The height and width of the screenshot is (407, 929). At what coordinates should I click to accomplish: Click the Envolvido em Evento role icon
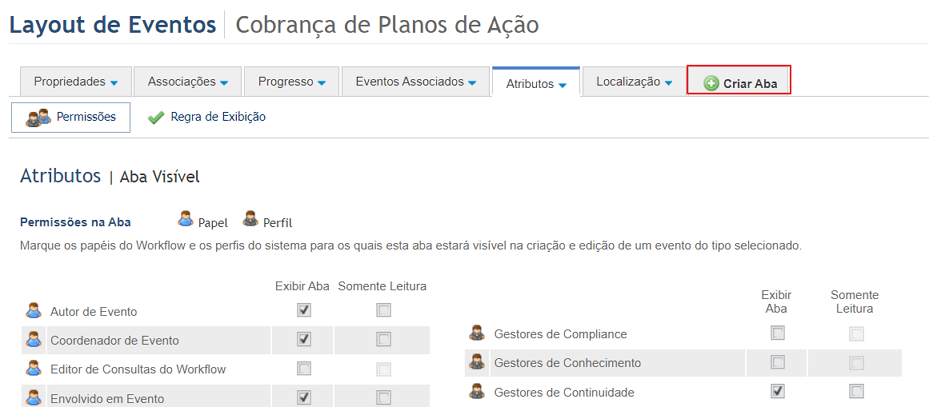pos(34,398)
